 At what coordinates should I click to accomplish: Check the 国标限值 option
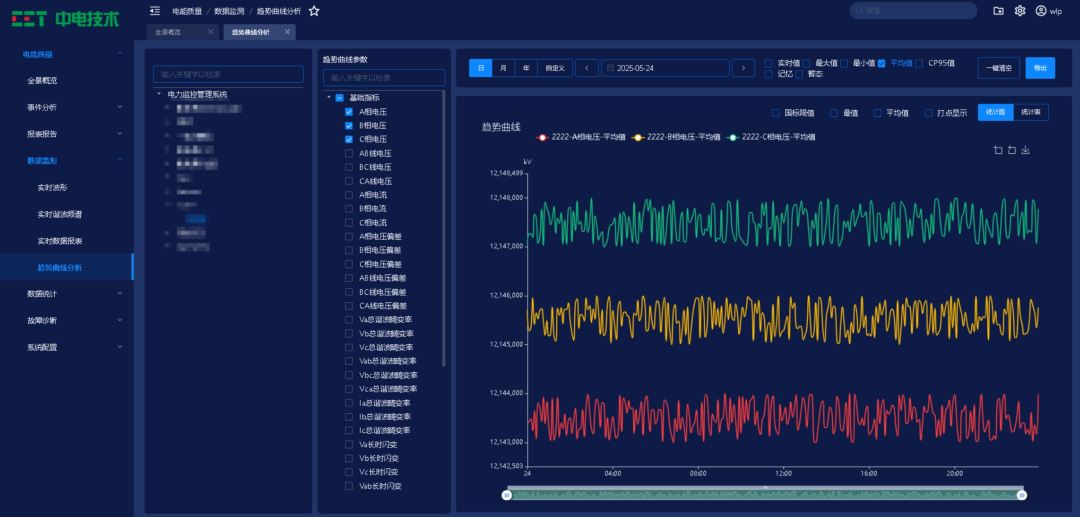coord(775,113)
